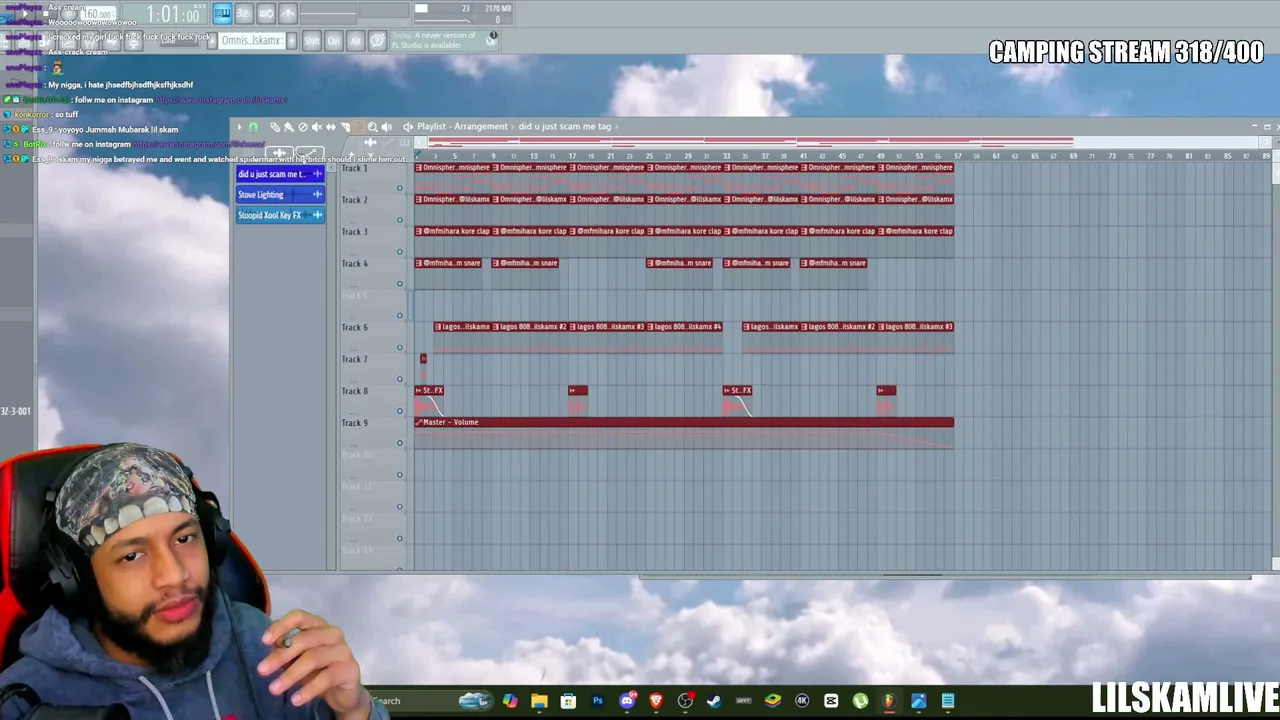
Task: Toggle mute on Track 3
Action: tap(400, 252)
